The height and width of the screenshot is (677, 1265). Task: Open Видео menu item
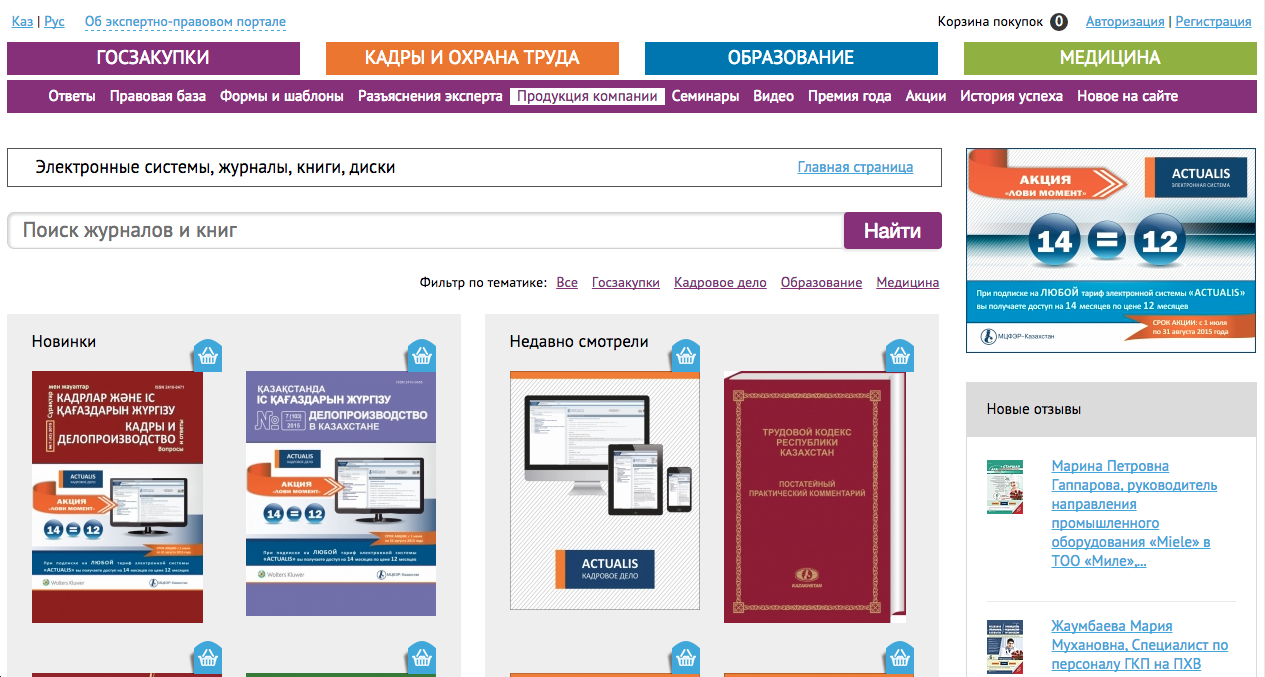[773, 96]
